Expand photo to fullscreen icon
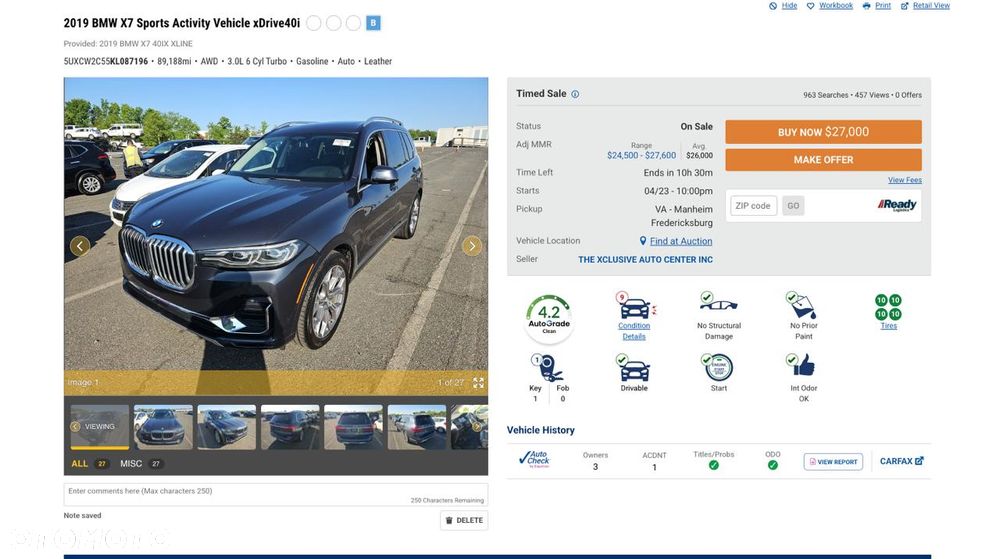 pyautogui.click(x=478, y=382)
